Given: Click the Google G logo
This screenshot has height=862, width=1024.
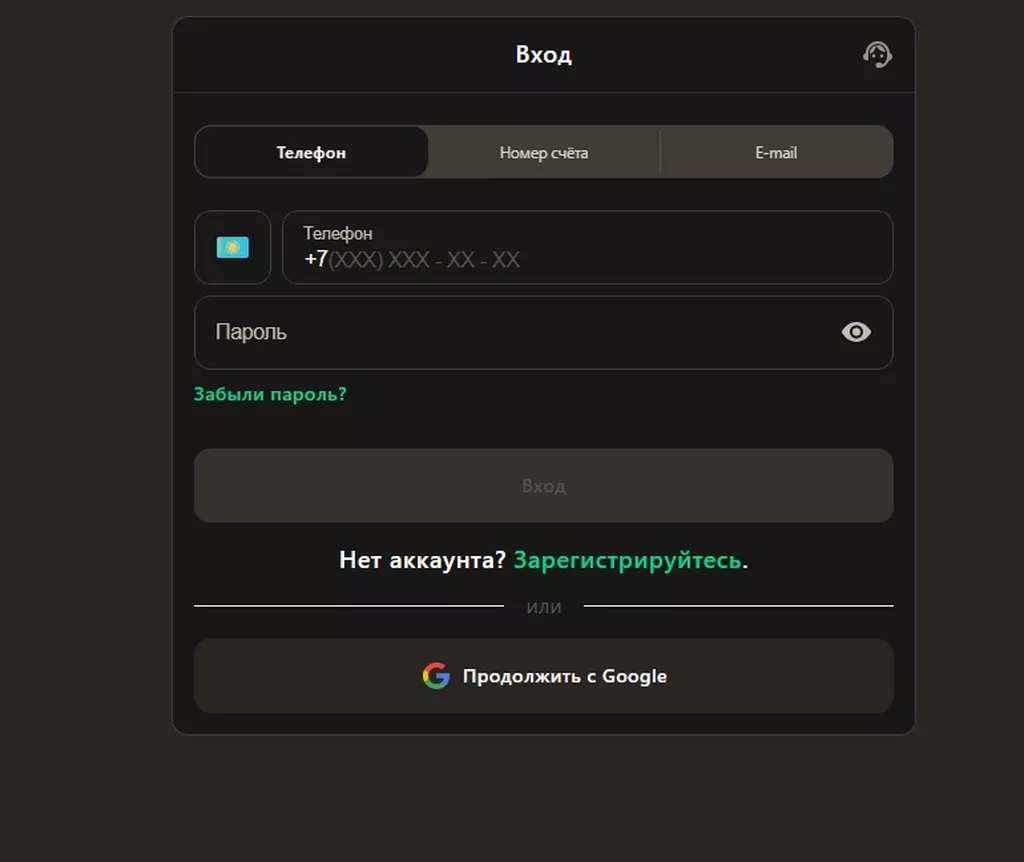Looking at the screenshot, I should 436,676.
